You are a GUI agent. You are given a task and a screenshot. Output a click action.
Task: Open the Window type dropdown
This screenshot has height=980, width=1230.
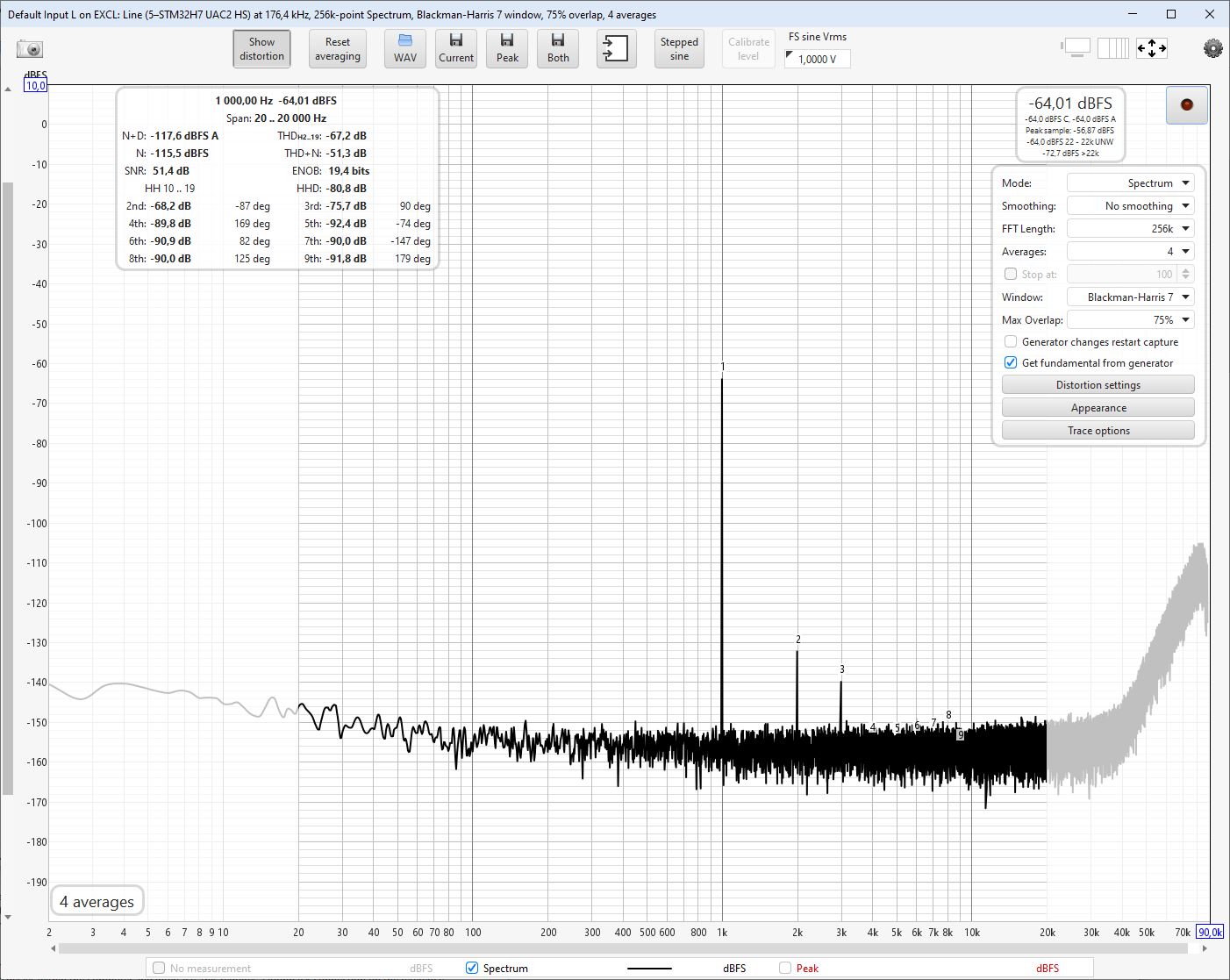point(1131,297)
